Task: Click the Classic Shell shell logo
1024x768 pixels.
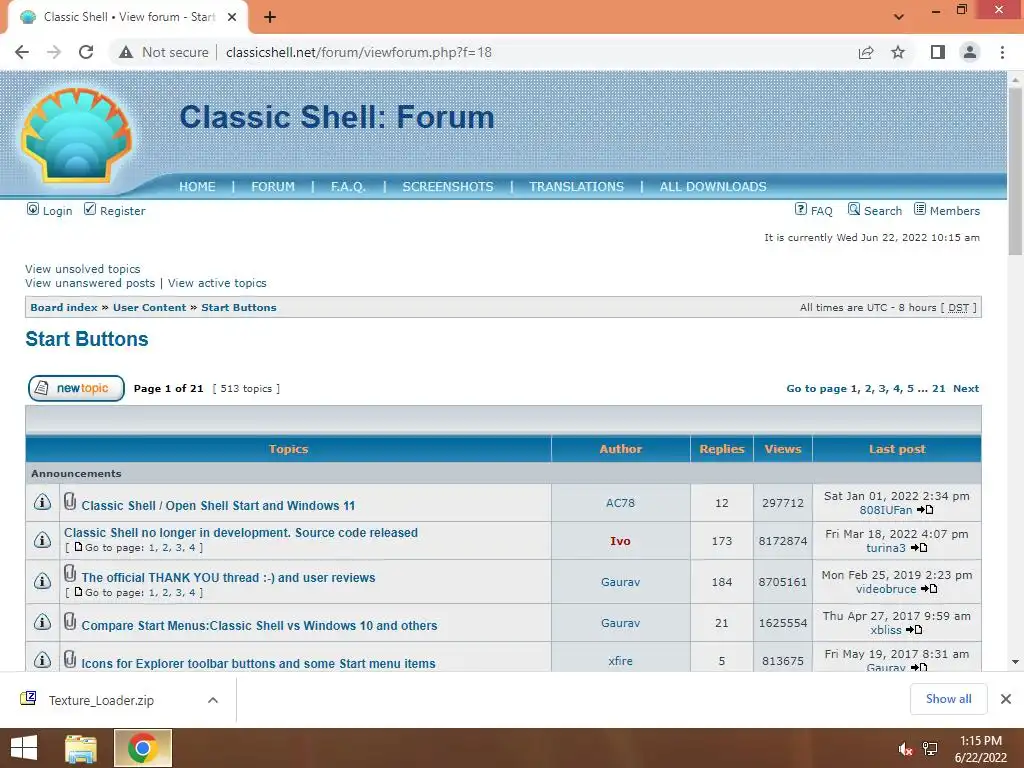Action: click(76, 135)
